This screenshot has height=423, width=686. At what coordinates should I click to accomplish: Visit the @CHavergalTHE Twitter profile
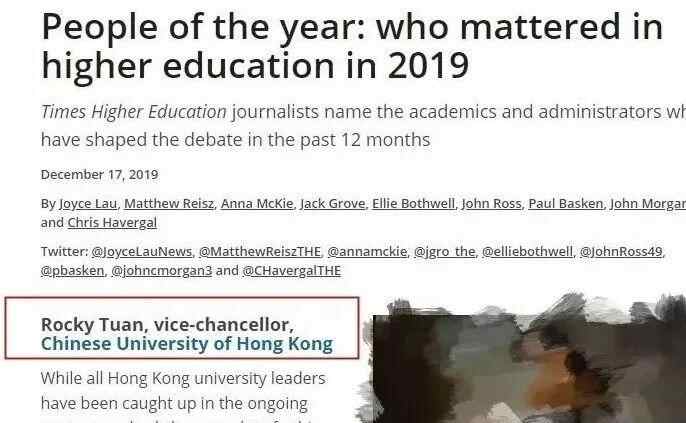(x=291, y=270)
